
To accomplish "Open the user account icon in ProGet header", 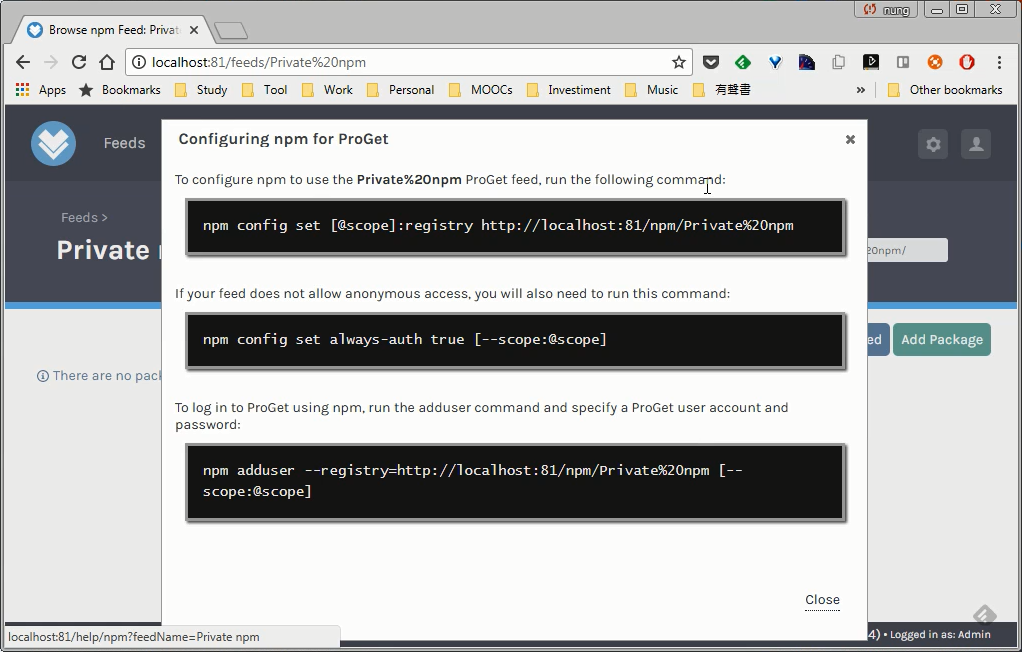I will tap(976, 144).
